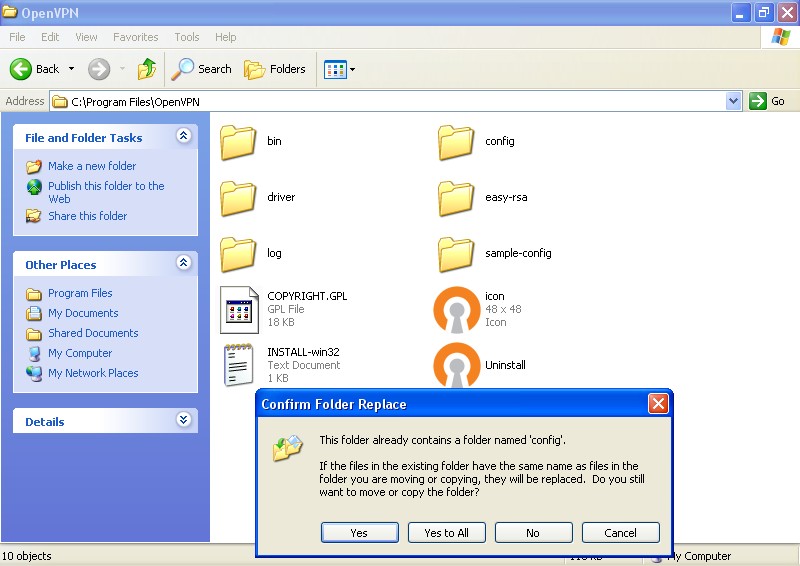The image size is (800, 566).
Task: Collapse the File and Folder Tasks panel
Action: tap(184, 135)
